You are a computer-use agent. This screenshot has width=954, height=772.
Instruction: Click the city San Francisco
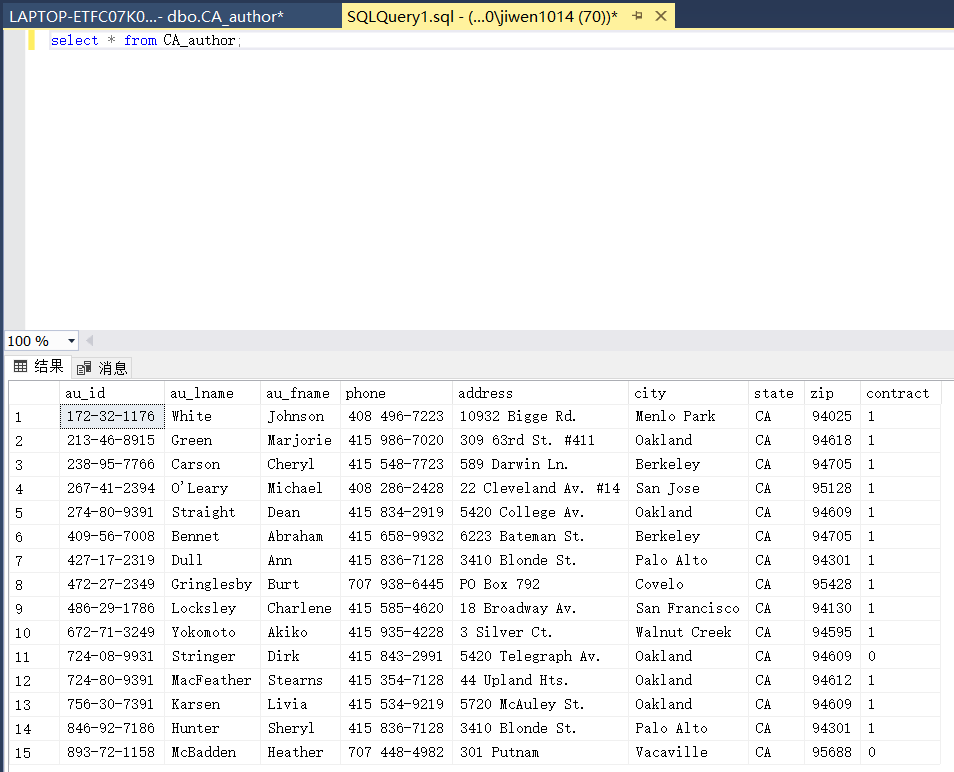tap(688, 608)
